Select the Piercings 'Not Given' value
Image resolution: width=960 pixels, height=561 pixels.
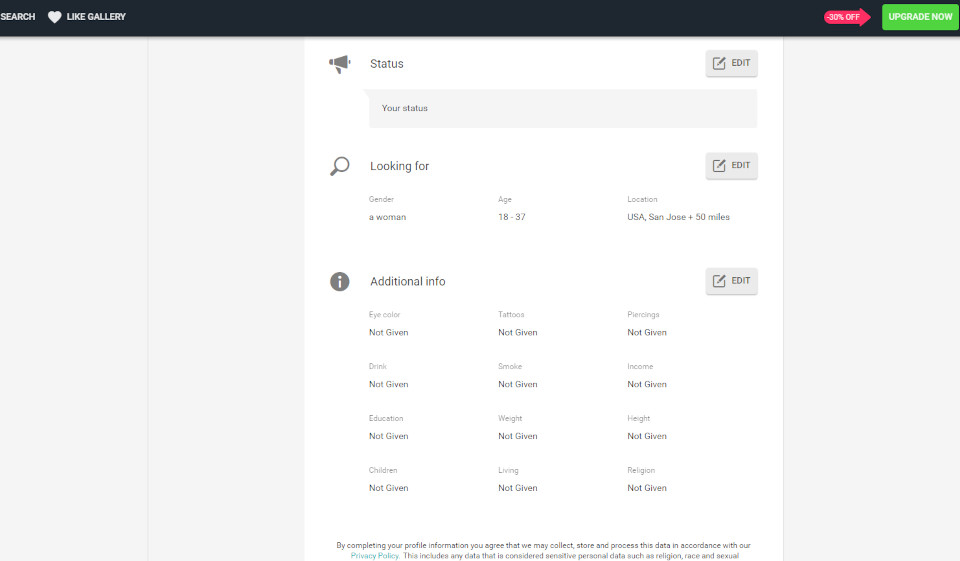click(x=647, y=333)
